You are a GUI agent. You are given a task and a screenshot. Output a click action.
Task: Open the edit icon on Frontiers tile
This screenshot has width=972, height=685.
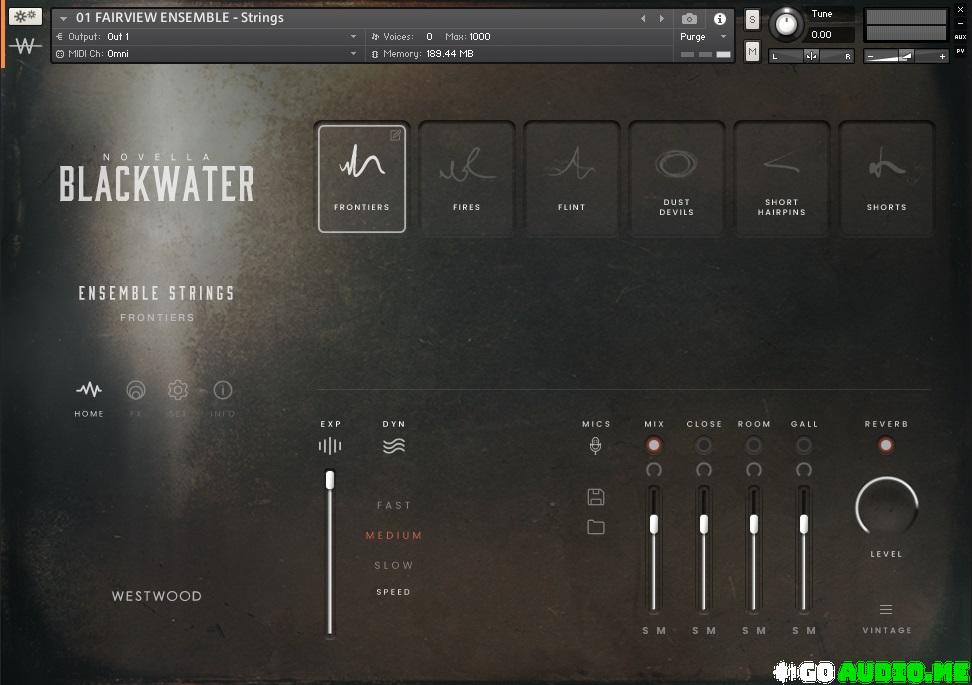pyautogui.click(x=395, y=135)
